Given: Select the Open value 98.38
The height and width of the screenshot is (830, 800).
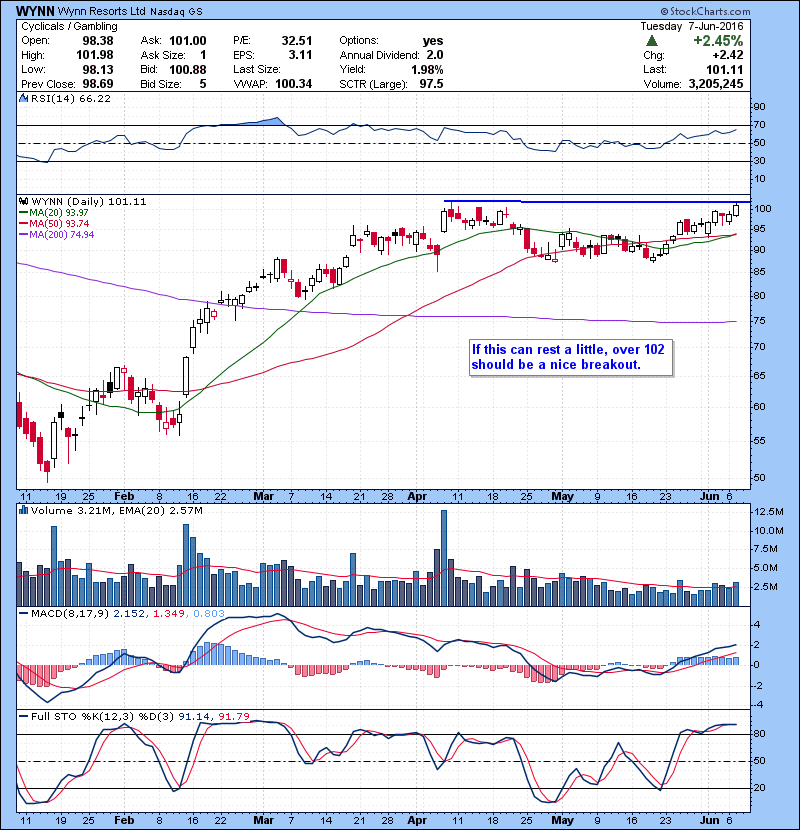Looking at the screenshot, I should click(x=97, y=41).
